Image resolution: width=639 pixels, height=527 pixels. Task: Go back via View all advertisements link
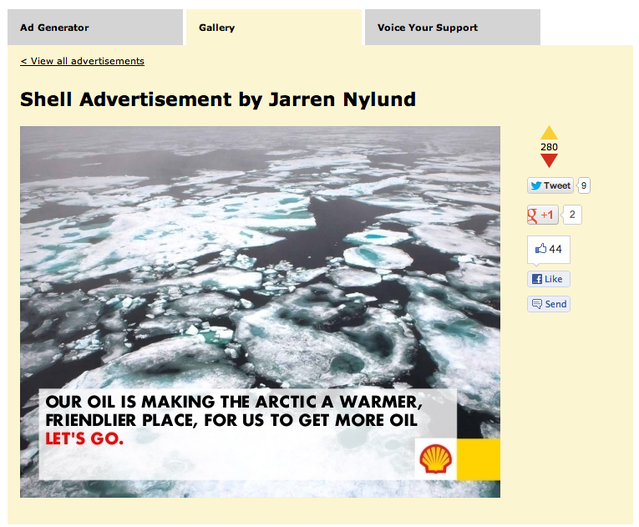[82, 61]
